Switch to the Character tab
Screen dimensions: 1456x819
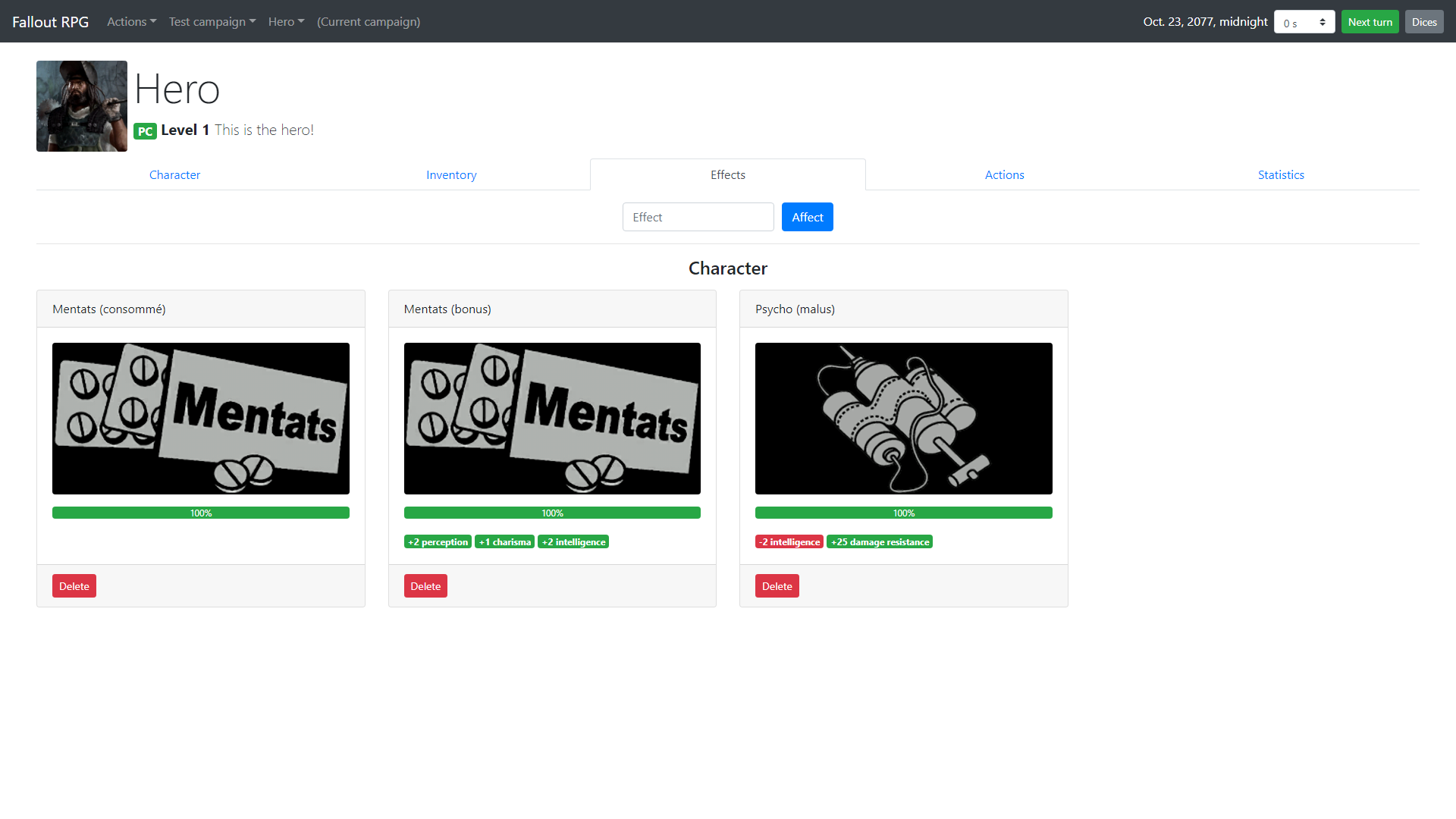point(174,174)
